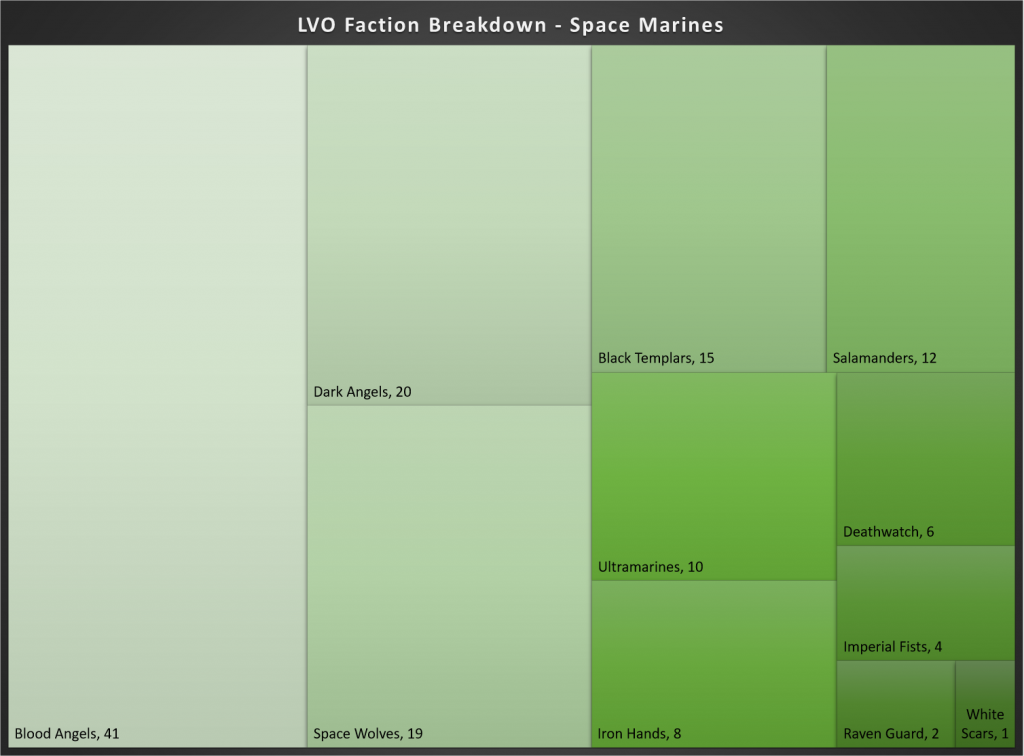The width and height of the screenshot is (1024, 756).
Task: Click the 'Blood Angels, 41' data label
Action: [x=67, y=734]
